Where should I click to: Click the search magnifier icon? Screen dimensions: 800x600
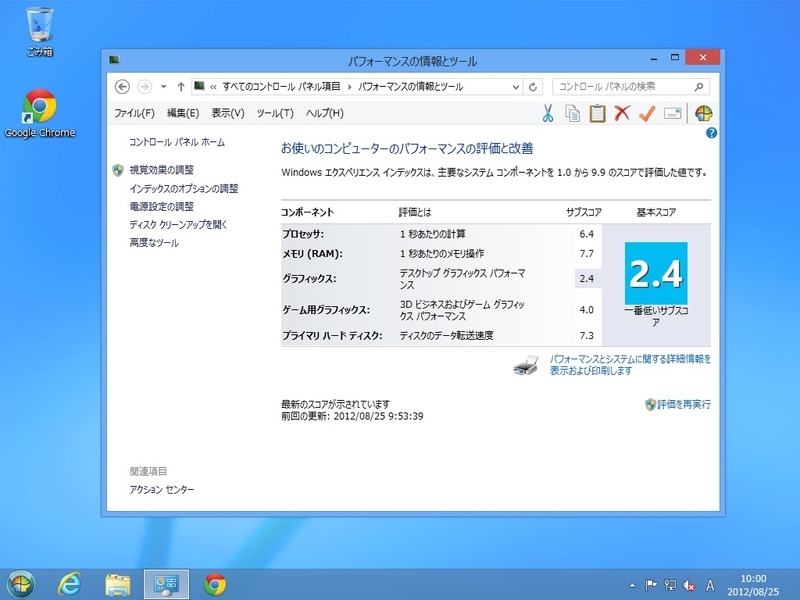[699, 87]
